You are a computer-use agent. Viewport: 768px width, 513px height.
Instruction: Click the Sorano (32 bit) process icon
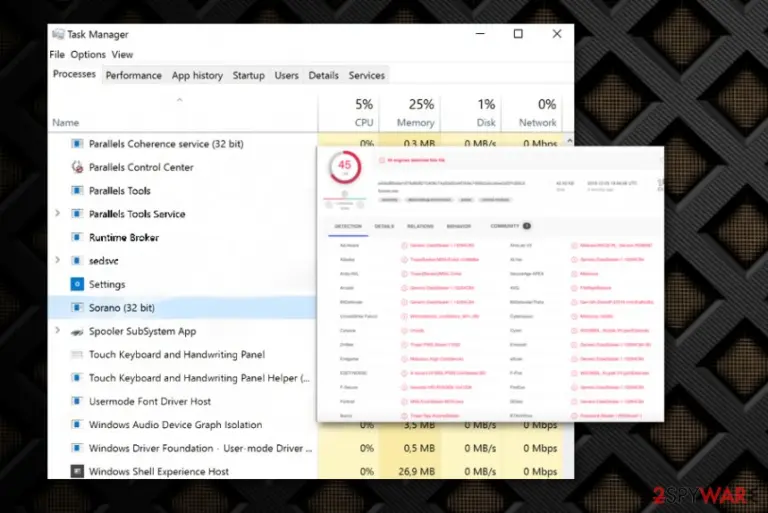[77, 308]
